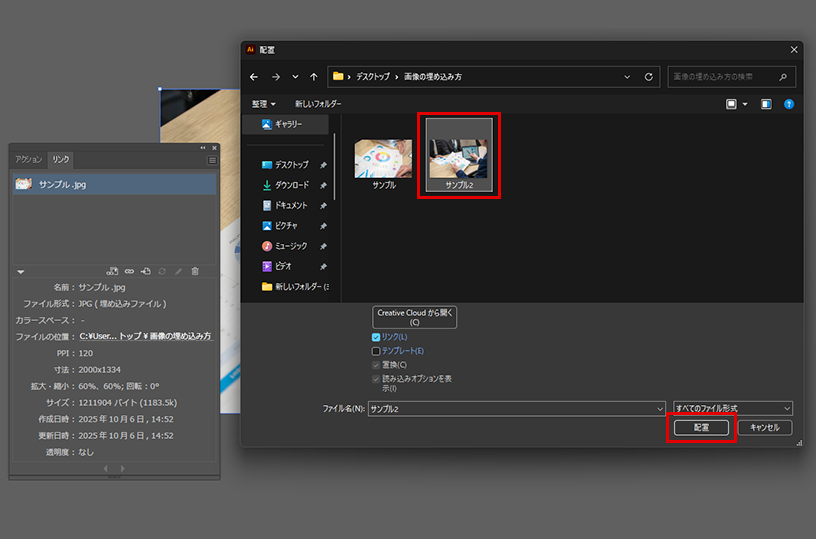The height and width of the screenshot is (539, 816).
Task: Toggle the 置換(C) checkbox
Action: click(376, 365)
